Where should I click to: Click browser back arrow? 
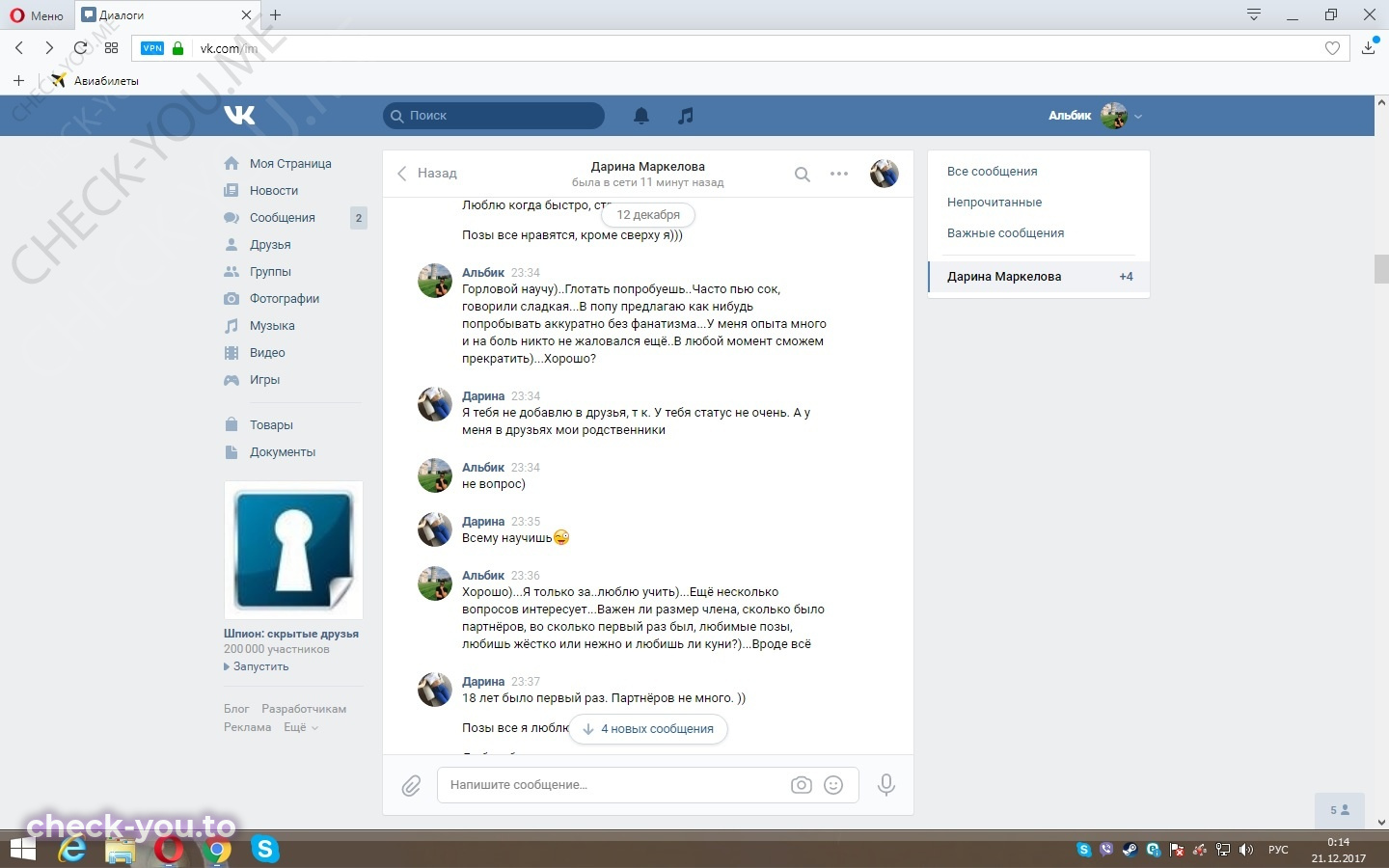click(x=19, y=47)
